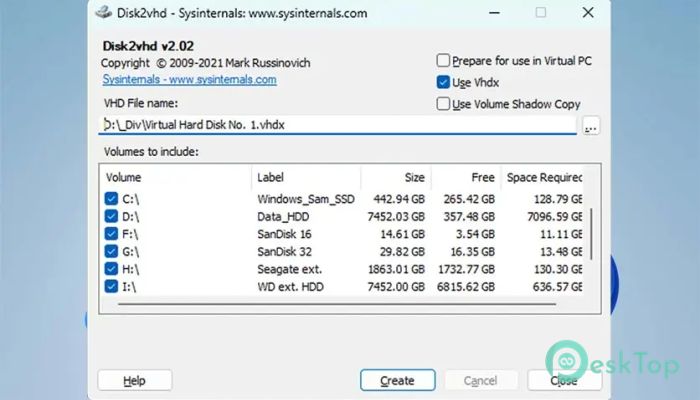Open the Sysinternals website link
The width and height of the screenshot is (700, 400).
point(189,79)
